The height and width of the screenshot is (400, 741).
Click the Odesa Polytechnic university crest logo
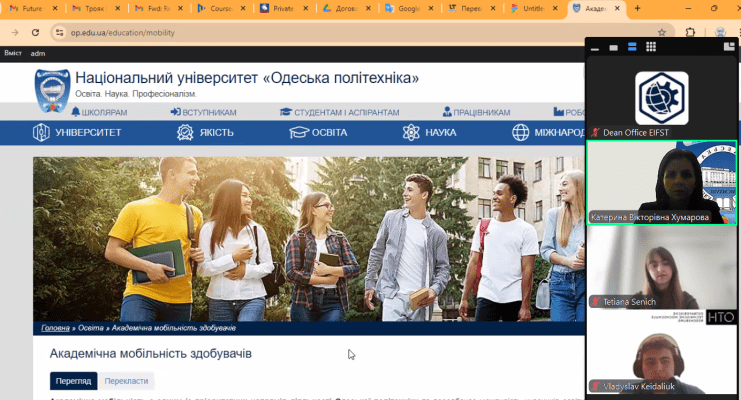click(52, 91)
